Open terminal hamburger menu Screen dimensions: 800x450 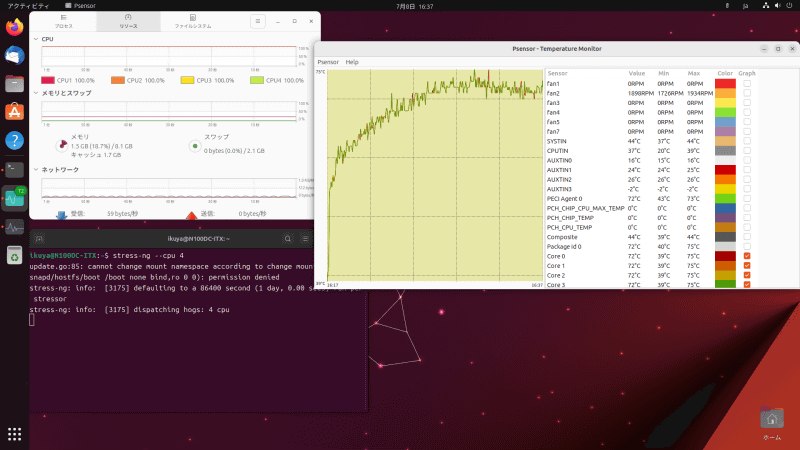(x=305, y=239)
